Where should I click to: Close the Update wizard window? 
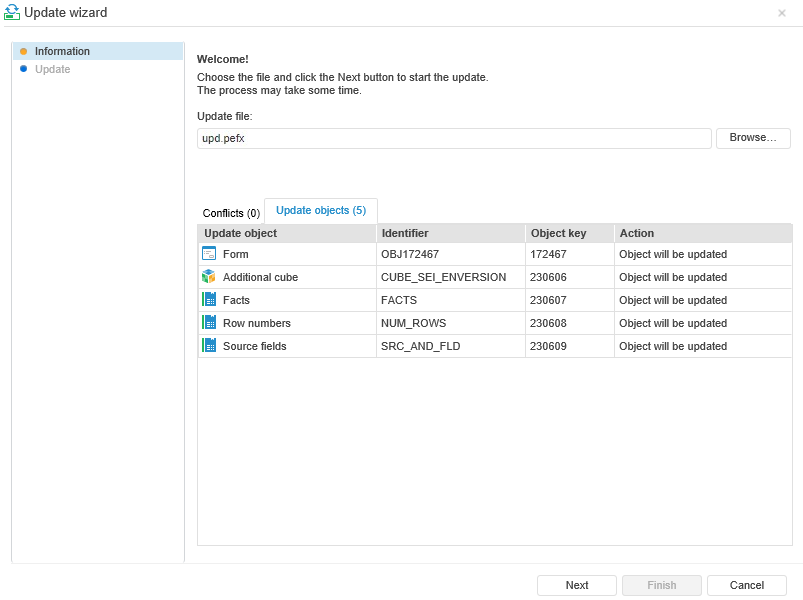point(781,13)
